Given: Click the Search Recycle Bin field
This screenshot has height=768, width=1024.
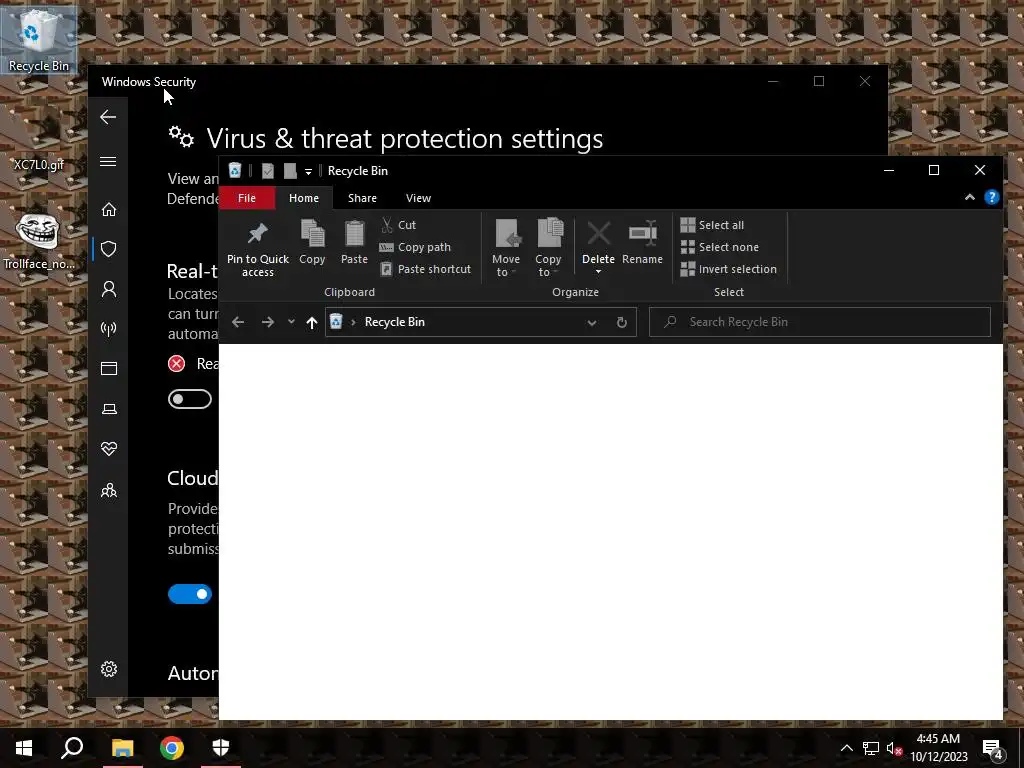Looking at the screenshot, I should coord(820,322).
